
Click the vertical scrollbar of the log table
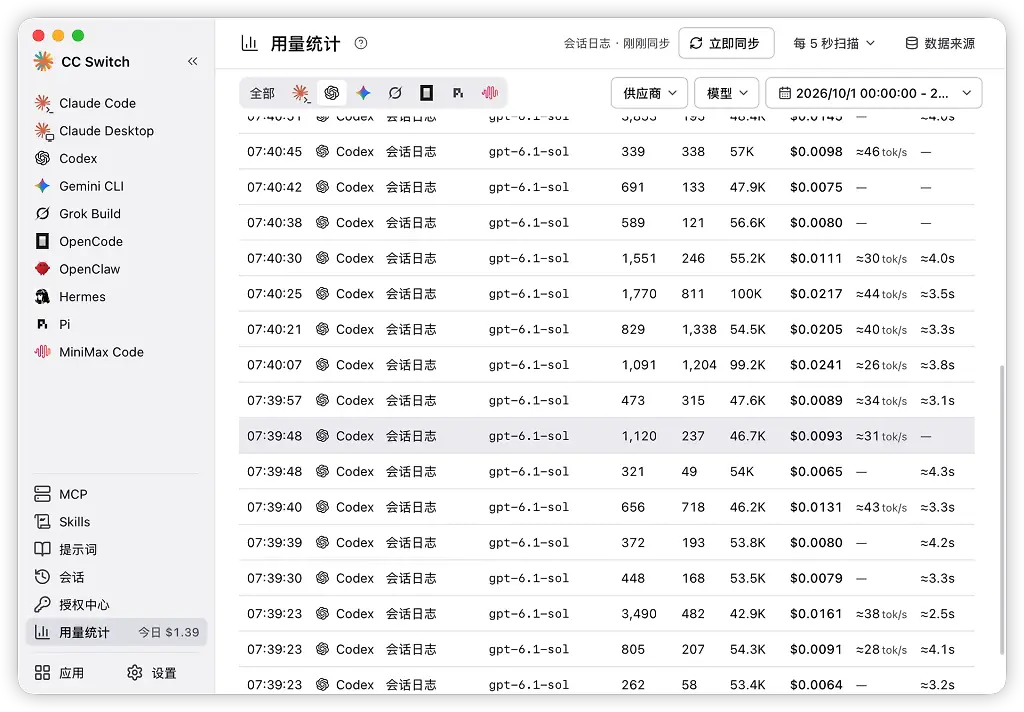coord(1002,510)
